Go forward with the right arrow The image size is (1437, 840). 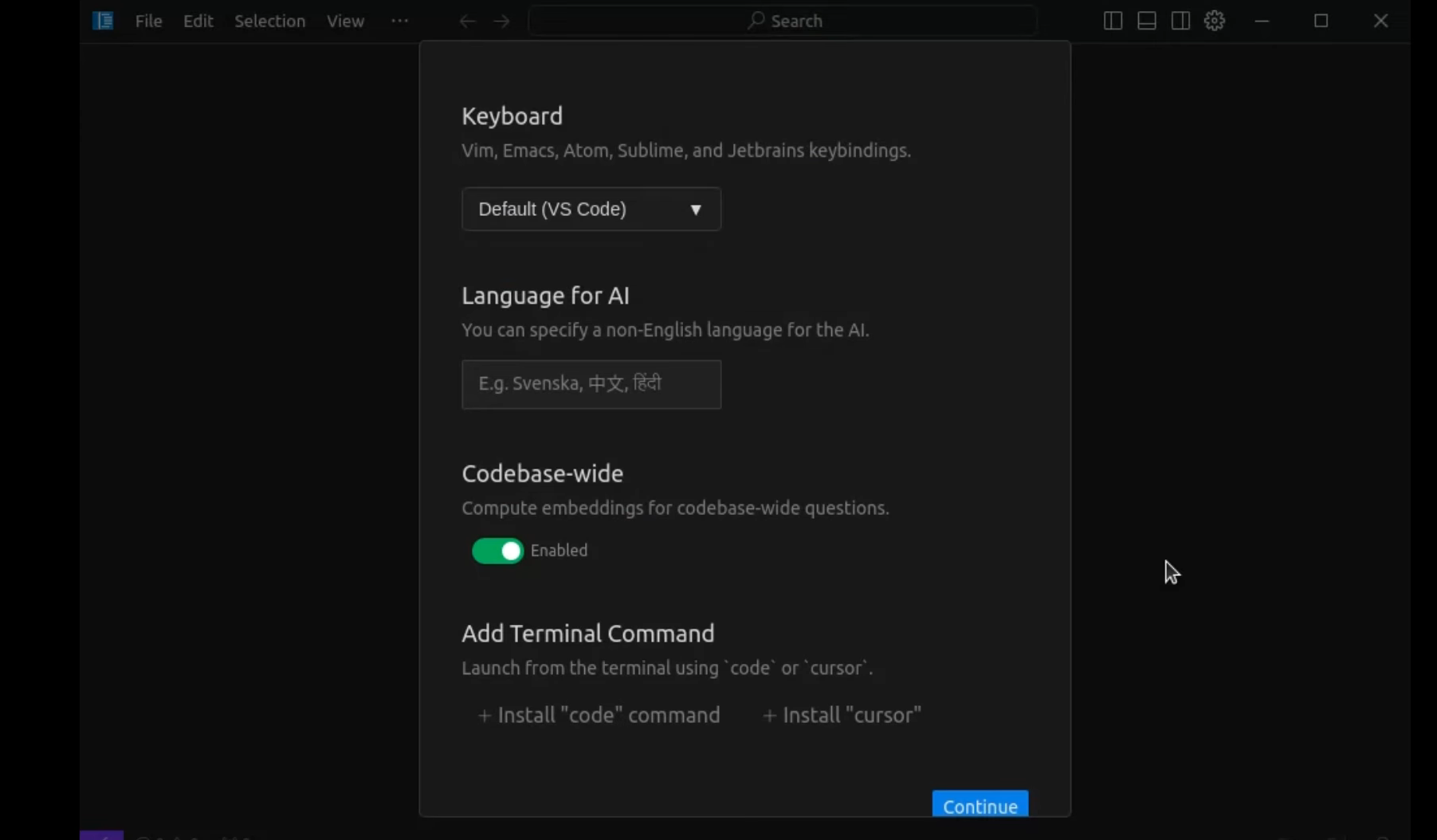point(501,22)
